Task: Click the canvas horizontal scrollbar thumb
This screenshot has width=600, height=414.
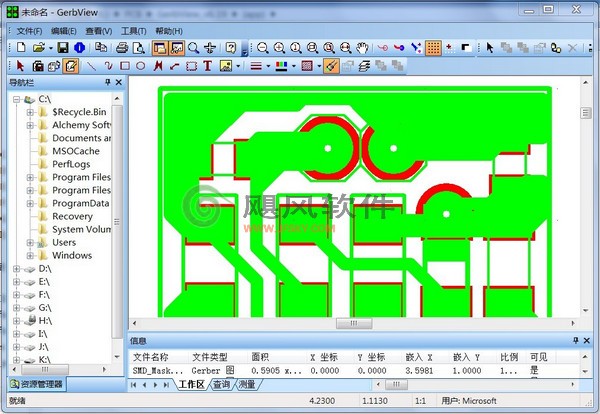Action: coord(354,323)
